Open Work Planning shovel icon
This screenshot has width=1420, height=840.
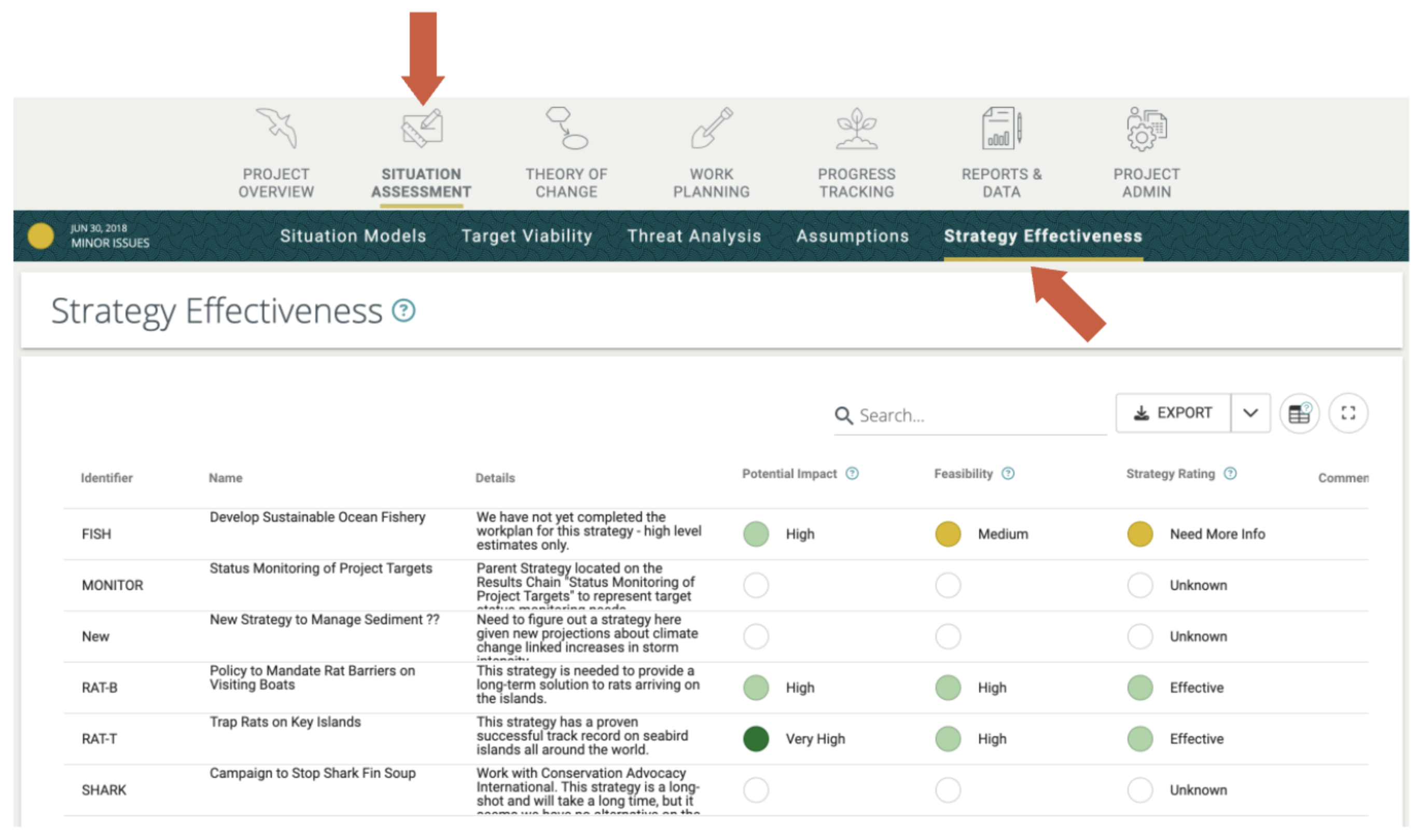[712, 129]
